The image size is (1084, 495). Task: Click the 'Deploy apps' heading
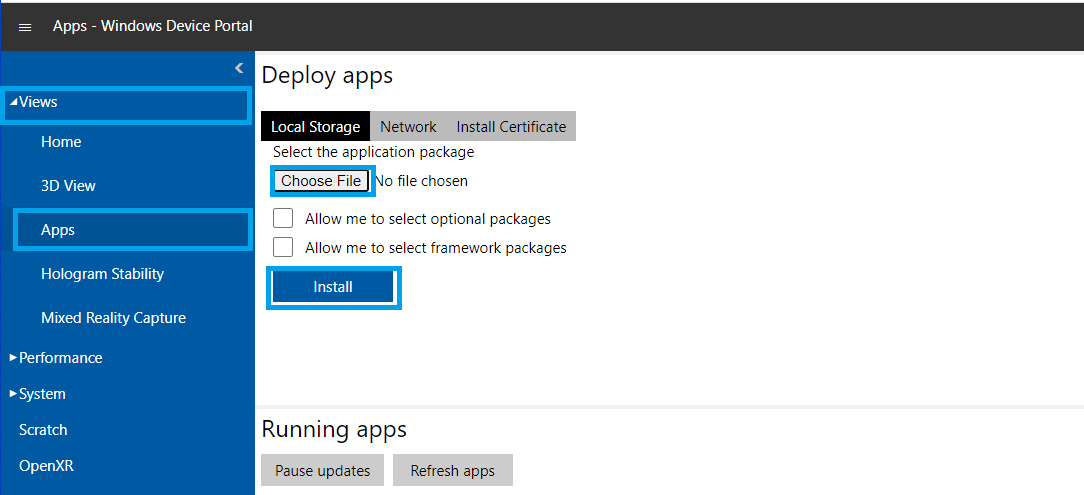tap(327, 75)
